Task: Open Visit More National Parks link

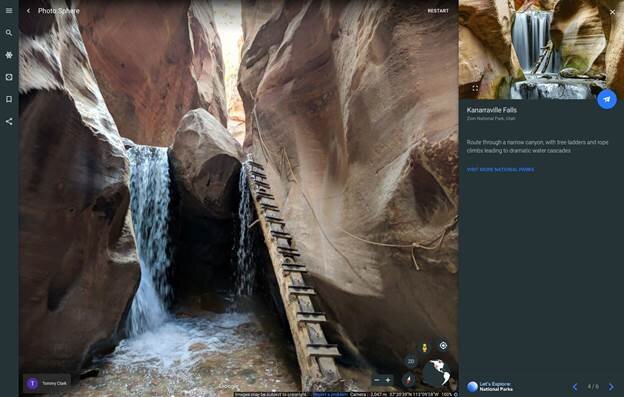Action: [x=500, y=169]
